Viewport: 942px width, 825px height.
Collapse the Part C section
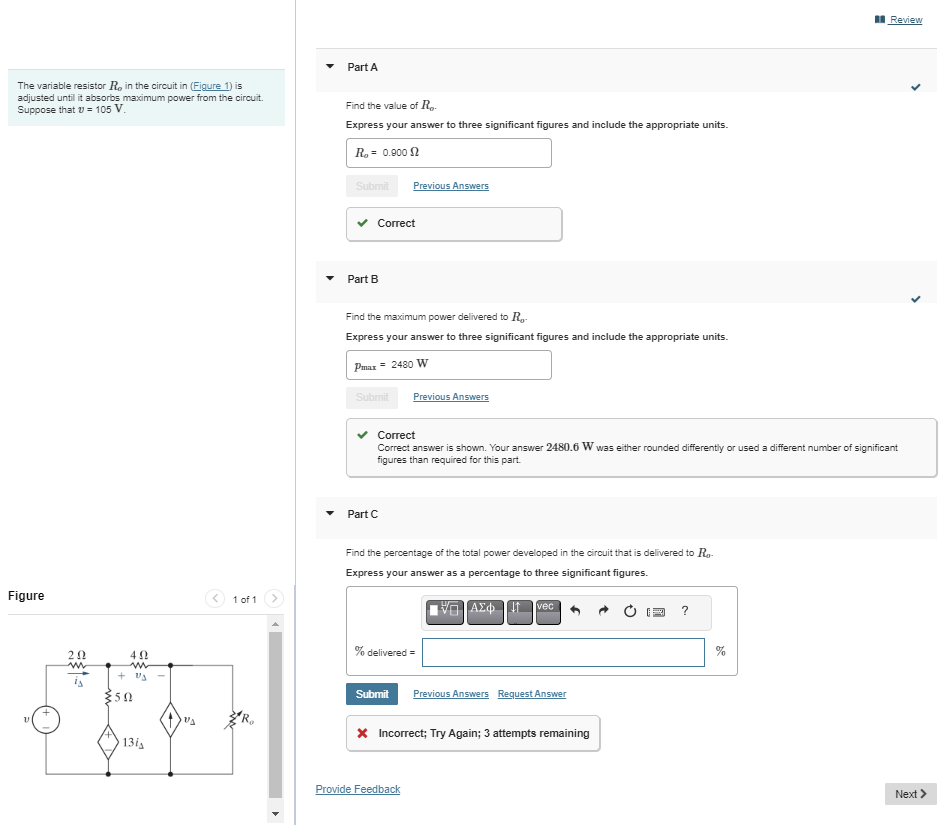(329, 514)
